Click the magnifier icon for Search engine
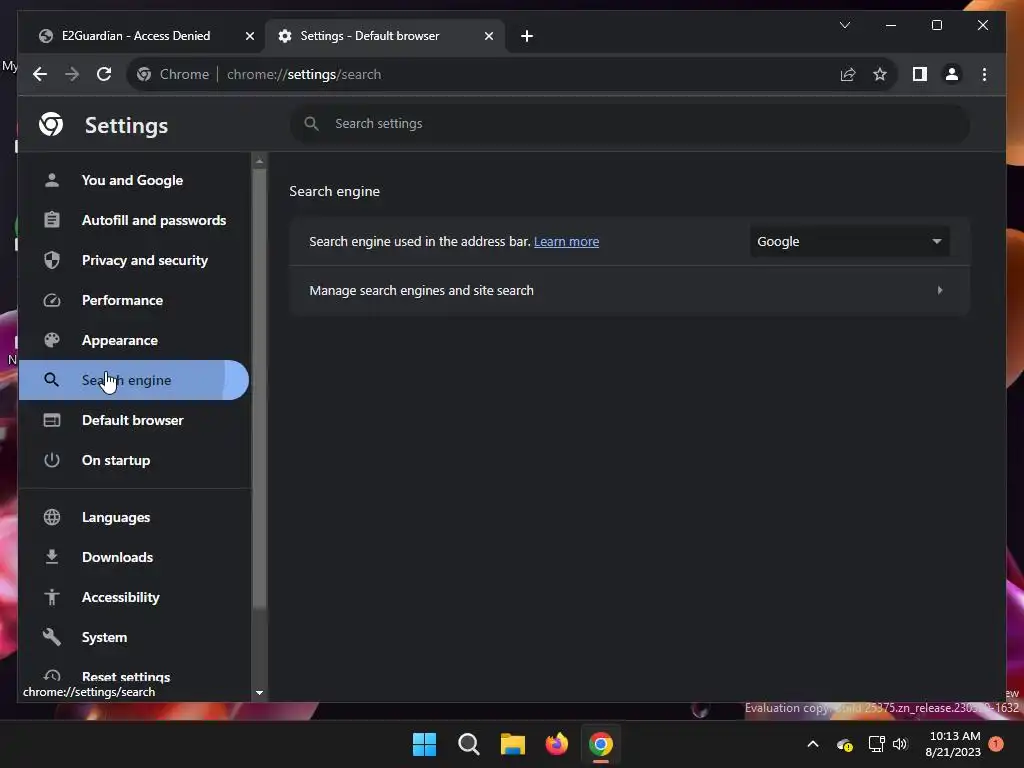1024x768 pixels. [52, 380]
